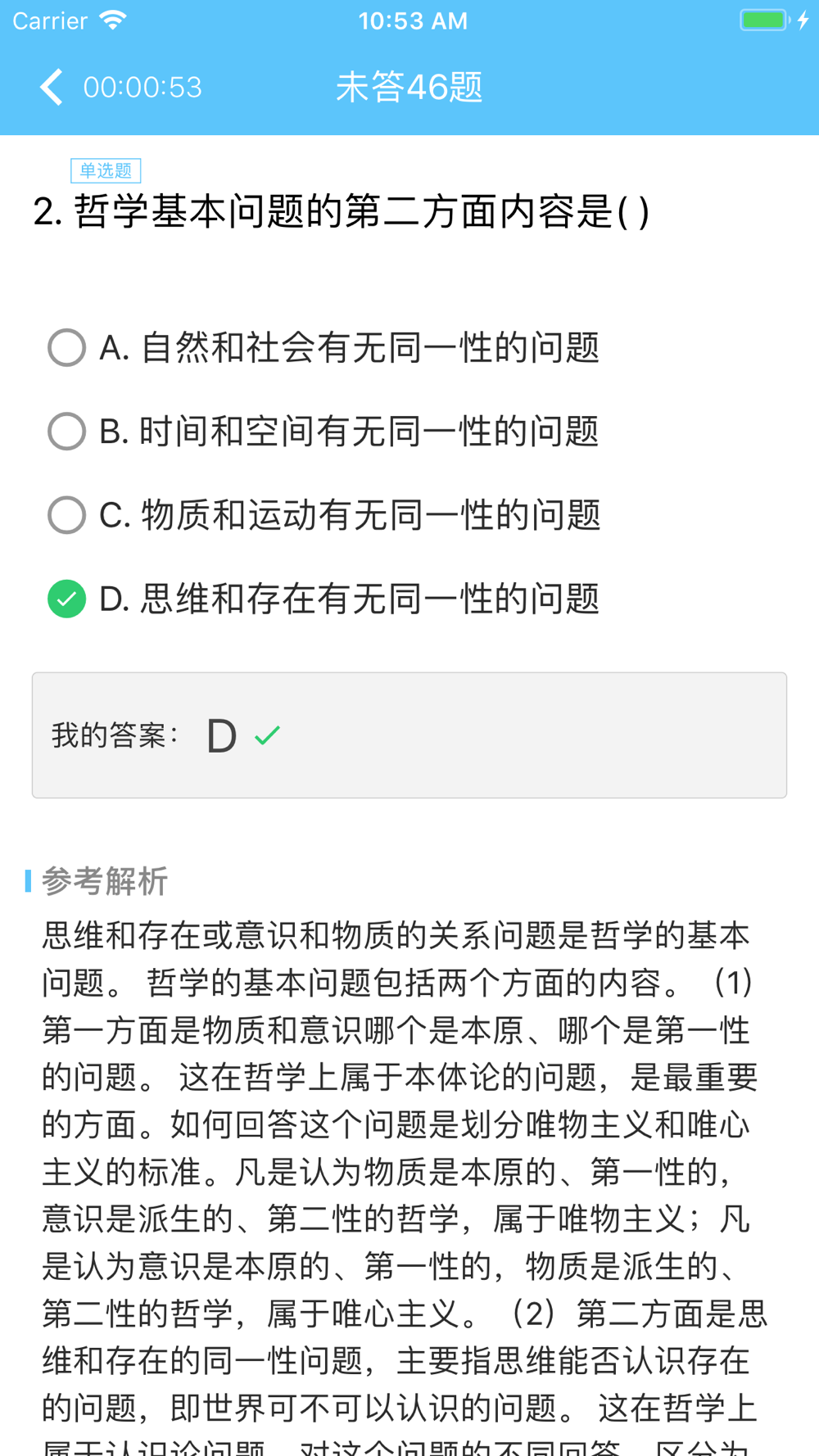Tap the charging bolt icon
Screen dimensions: 819x1456
[x=803, y=20]
